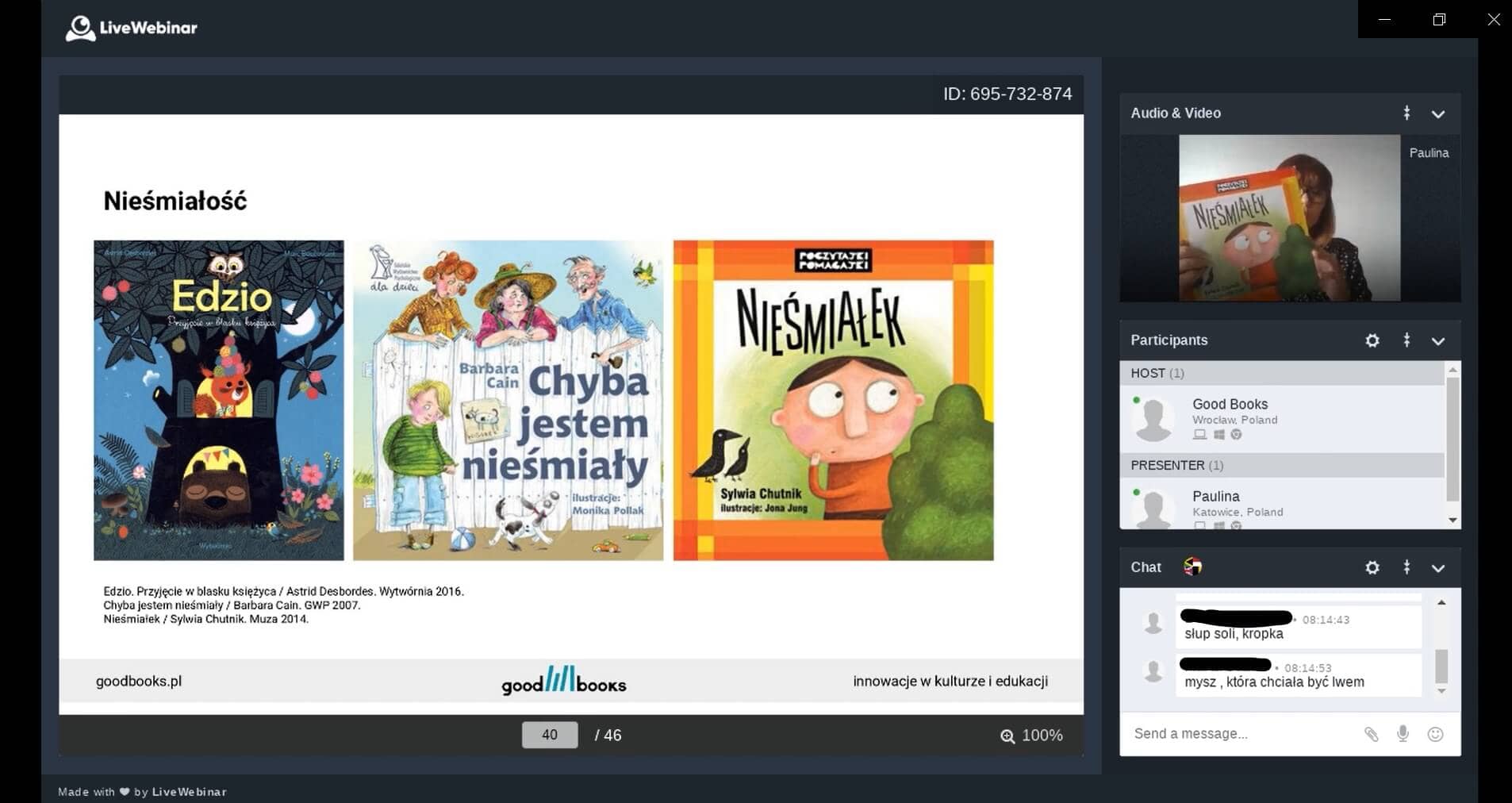Click the Send a message input field
The height and width of the screenshot is (803, 1512).
tap(1241, 734)
